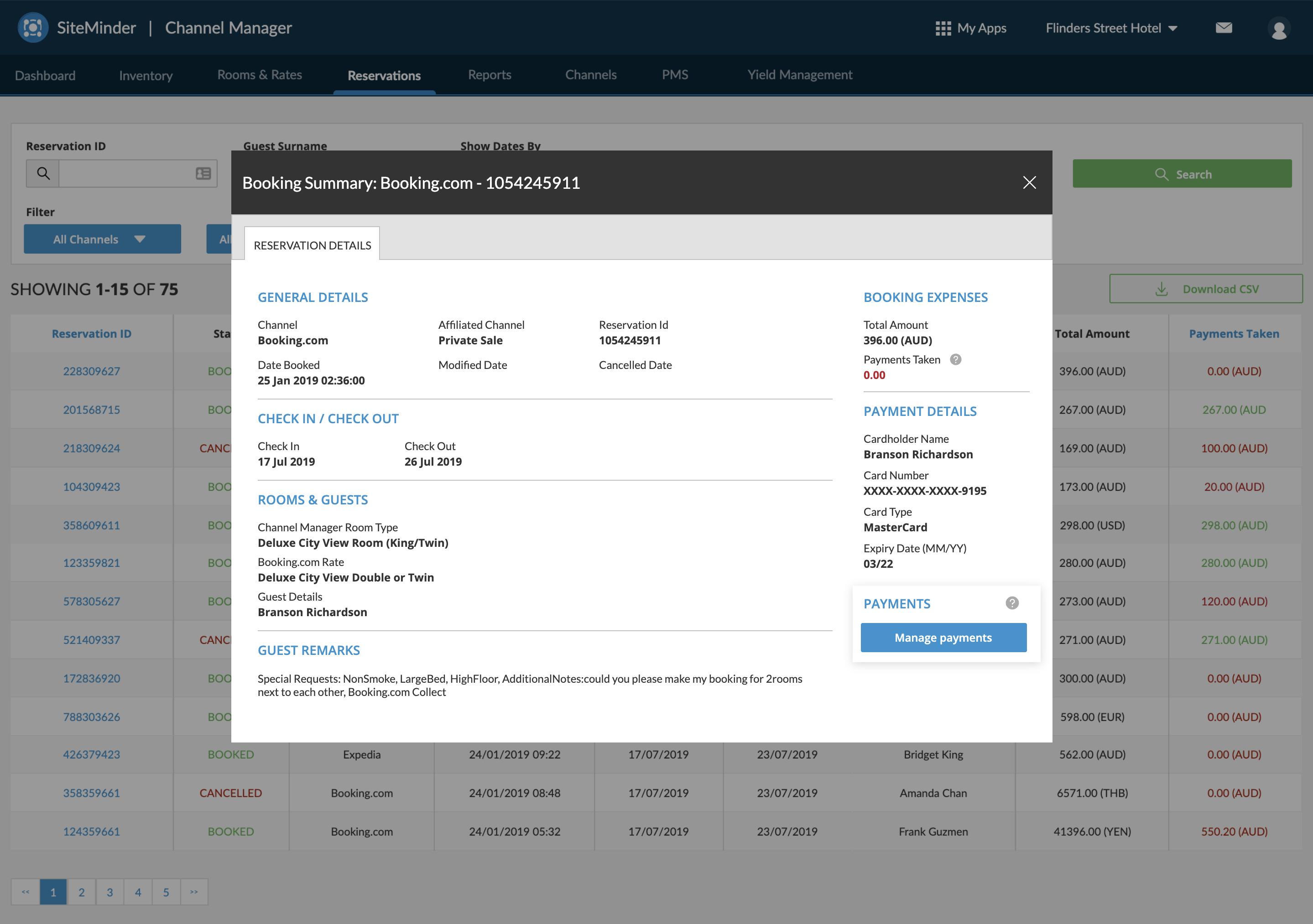Open the Yield Management tab
The height and width of the screenshot is (924, 1313).
coord(800,75)
